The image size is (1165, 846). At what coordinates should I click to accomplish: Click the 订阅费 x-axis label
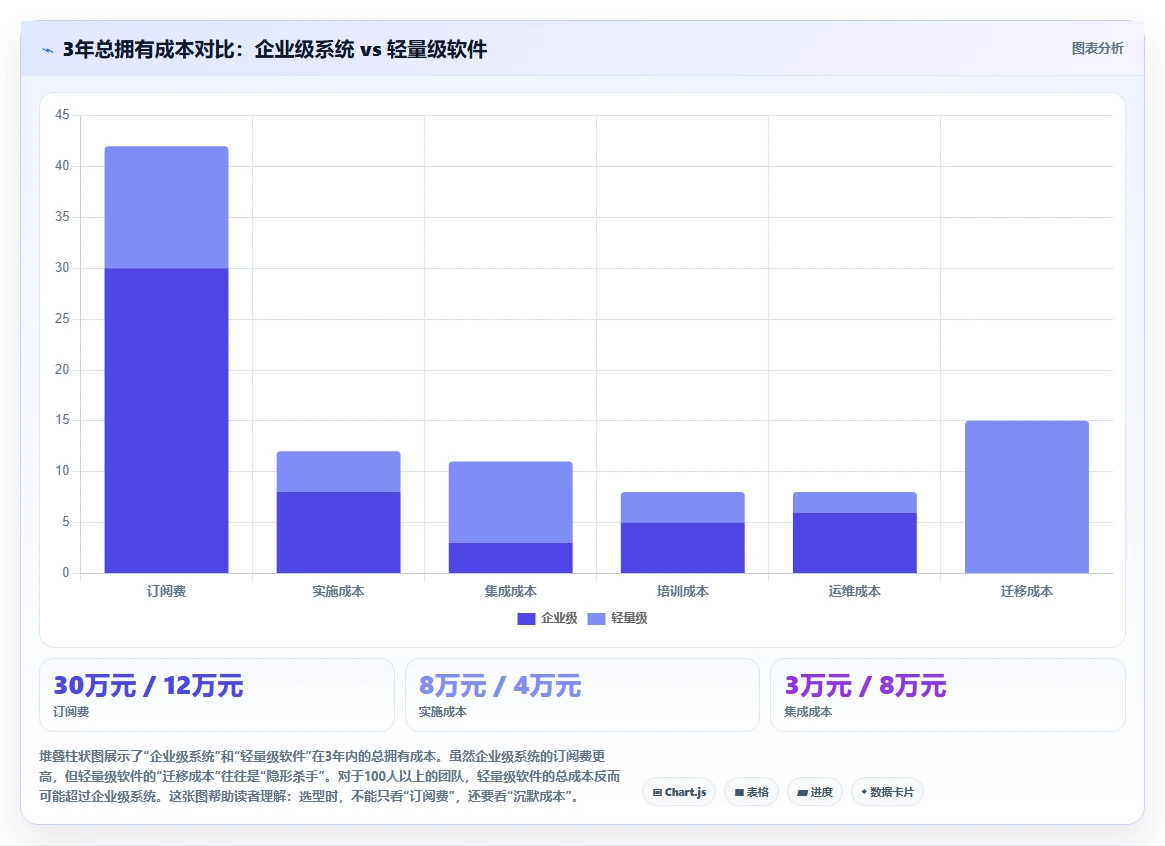pos(166,591)
